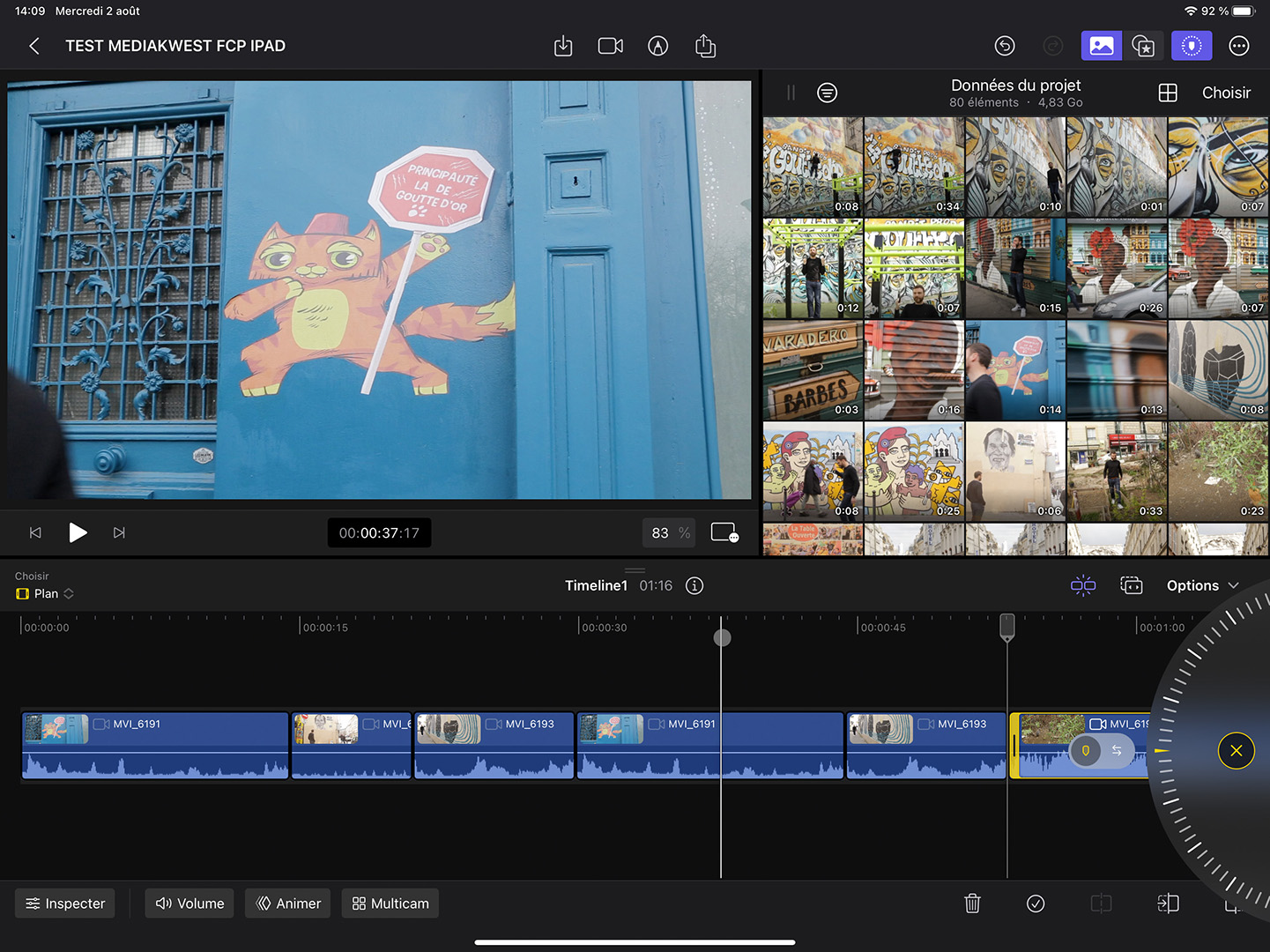Toggle the photo media browser
The width and height of the screenshot is (1270, 952).
(x=1101, y=46)
